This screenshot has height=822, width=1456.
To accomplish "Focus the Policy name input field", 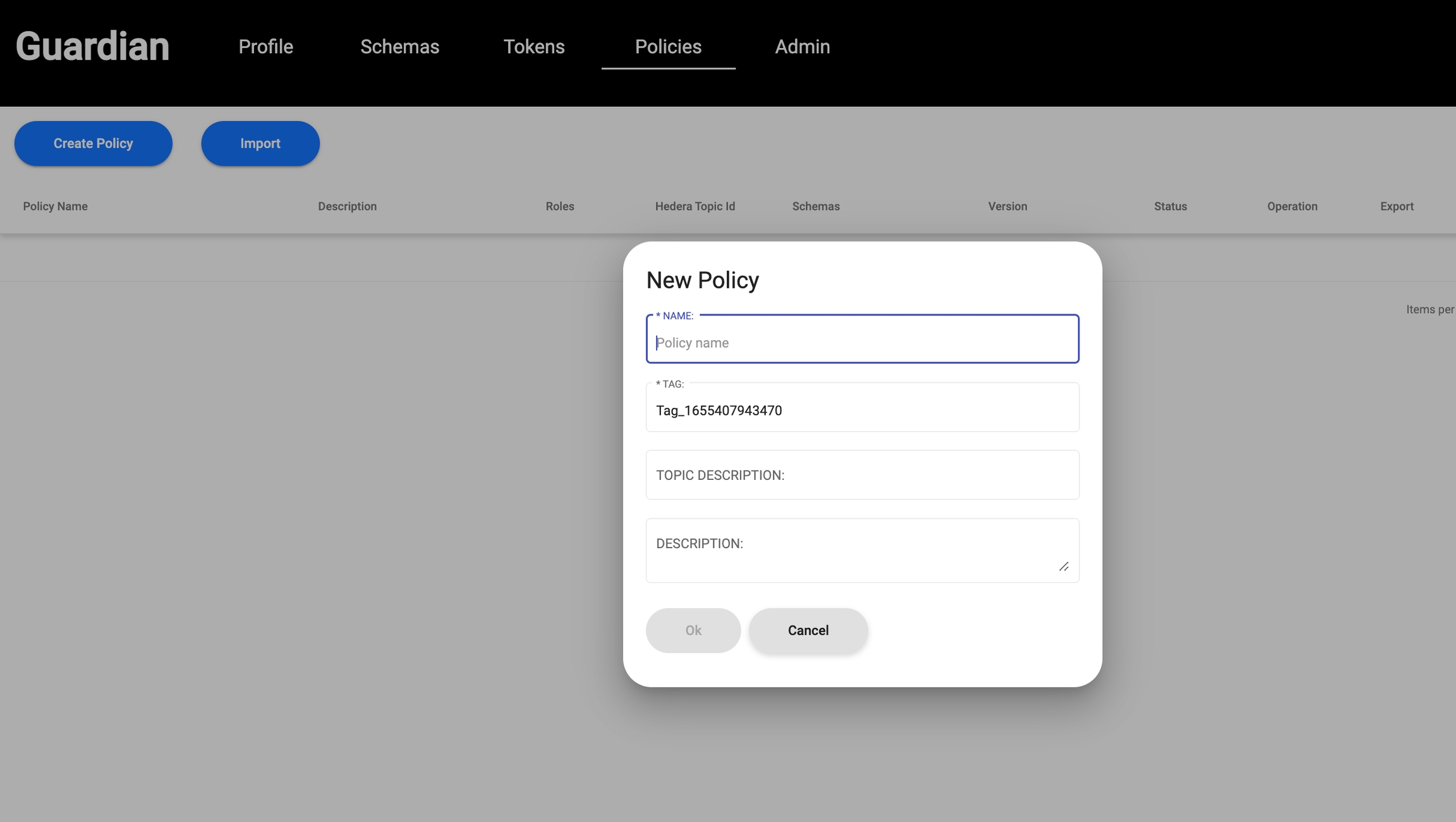I will pos(862,342).
